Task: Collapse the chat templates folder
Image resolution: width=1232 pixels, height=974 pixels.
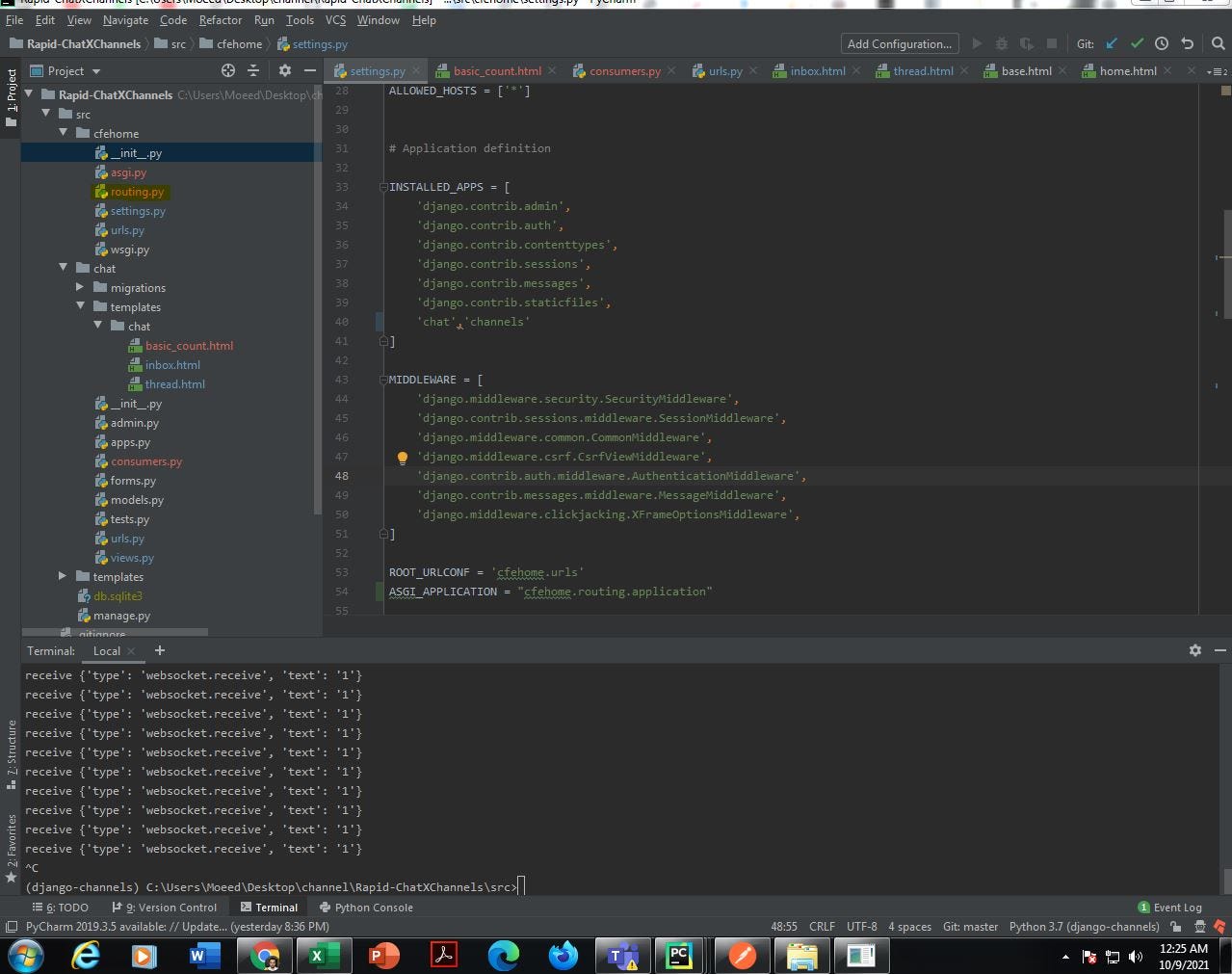Action: tap(97, 326)
